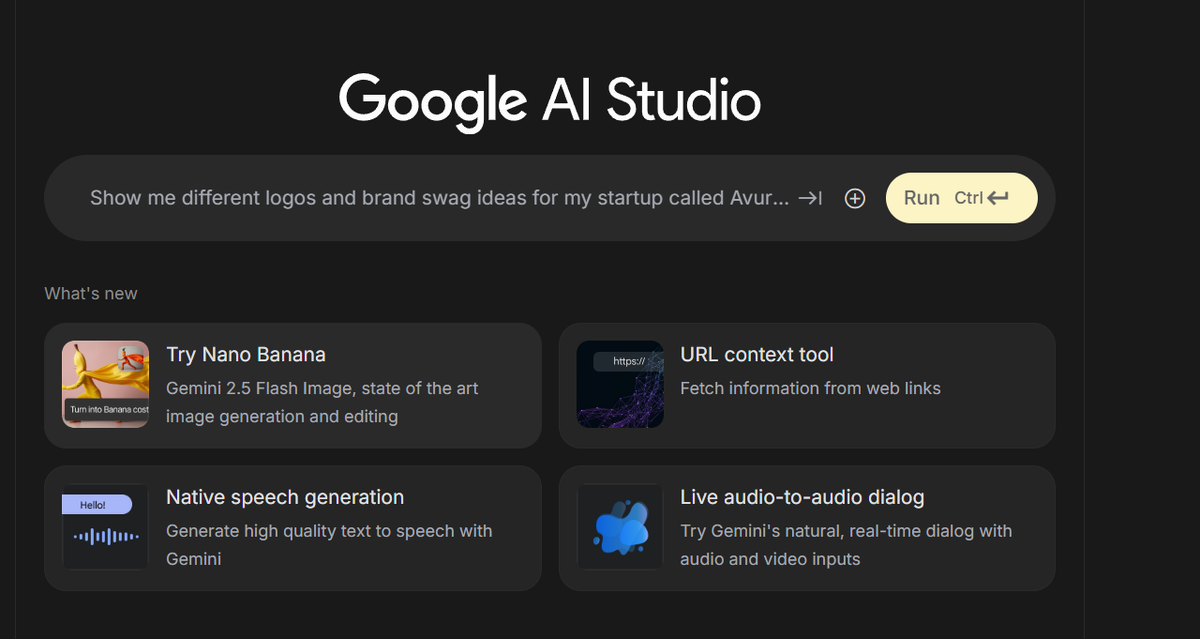
Task: Click 'Generate high quality text to speech' description
Action: tap(329, 545)
